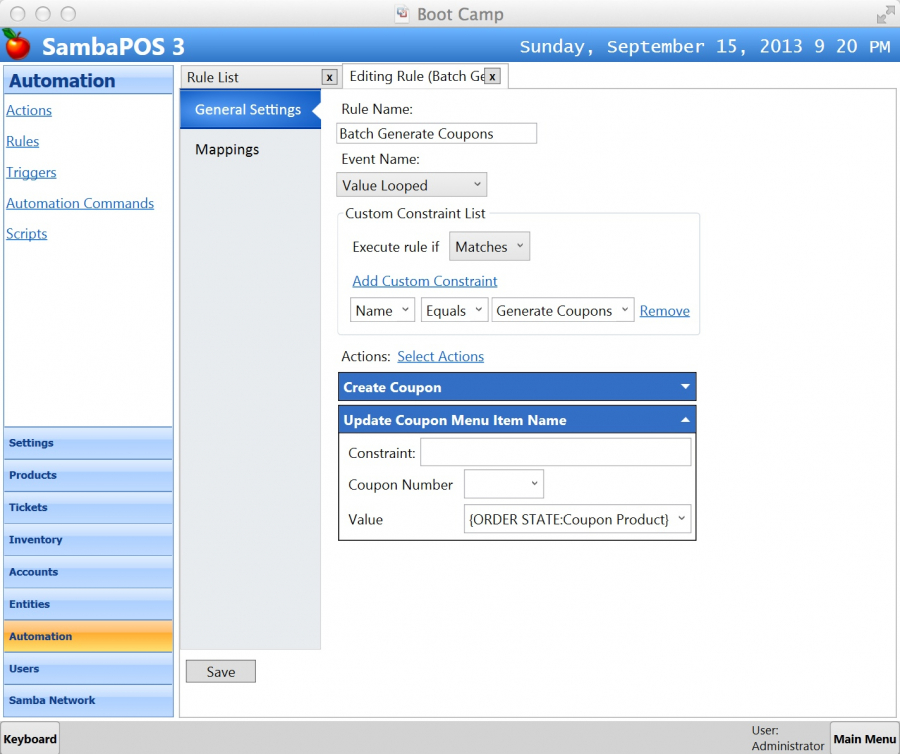Screen dimensions: 900x754
Task: Select the General Settings section
Action: (248, 109)
